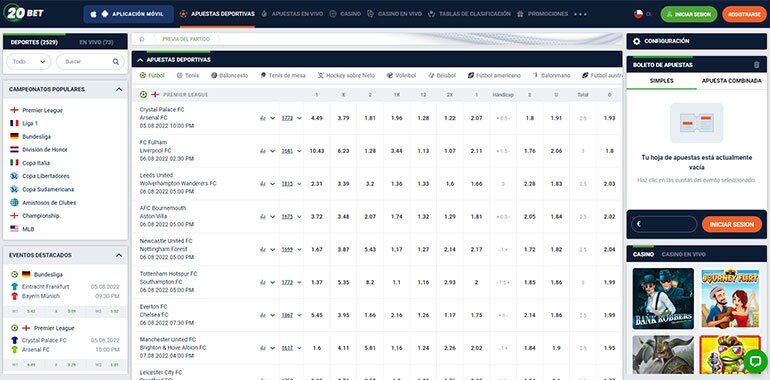Expand more markets 1617 for Manchester United match
Viewport: 770px width, 380px height.
(291, 348)
